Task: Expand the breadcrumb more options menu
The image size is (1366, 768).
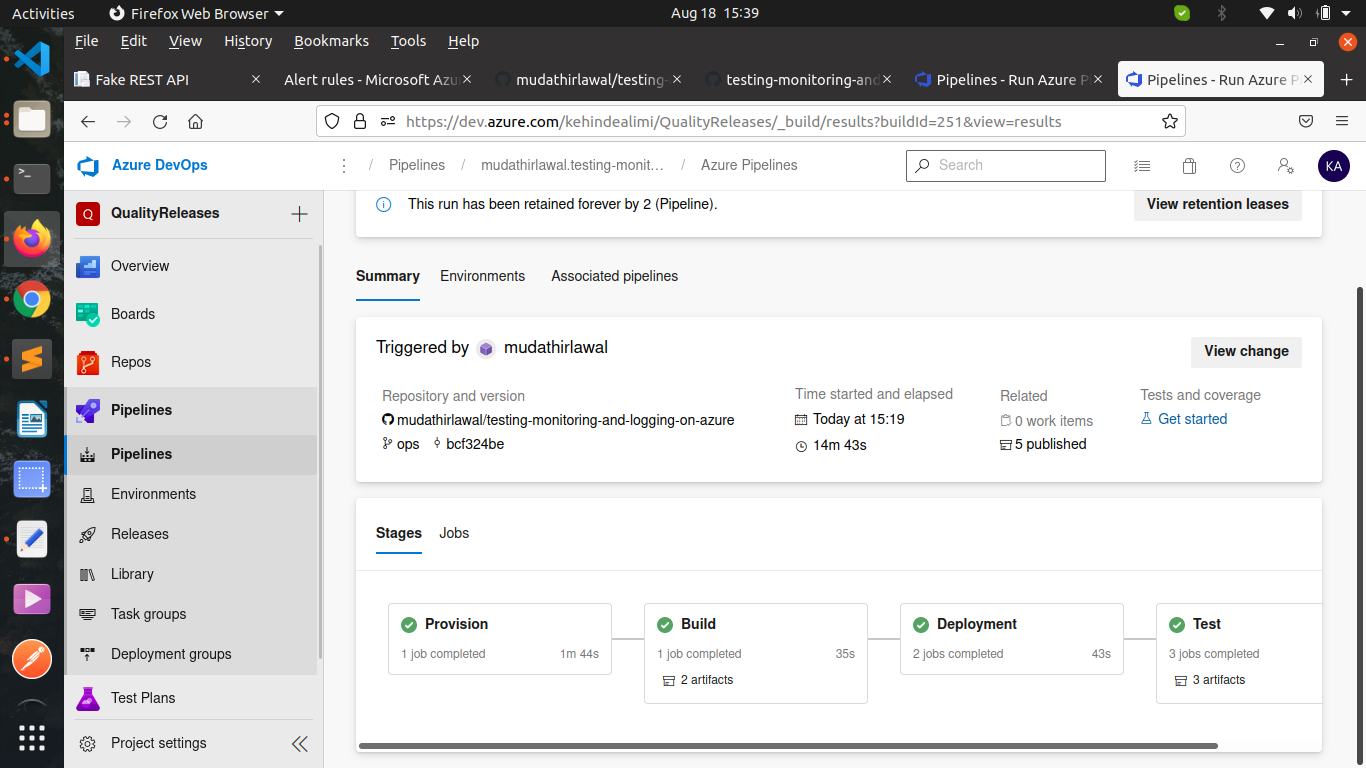Action: pyautogui.click(x=344, y=166)
